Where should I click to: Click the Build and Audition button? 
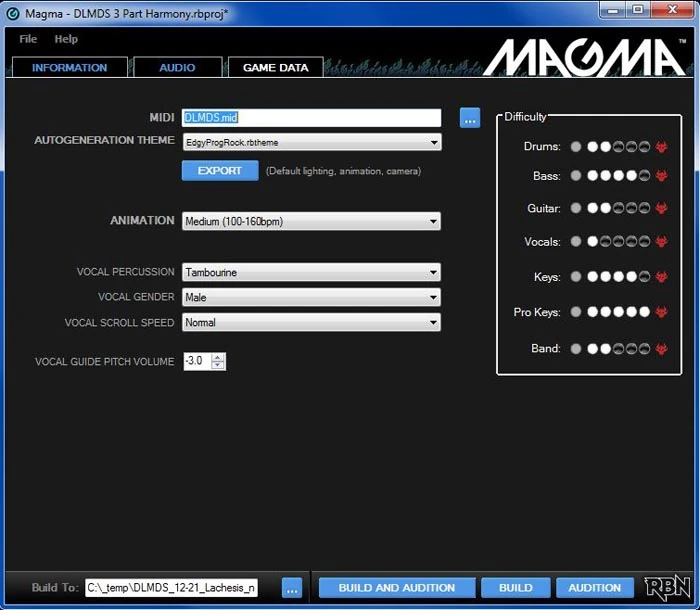point(396,588)
